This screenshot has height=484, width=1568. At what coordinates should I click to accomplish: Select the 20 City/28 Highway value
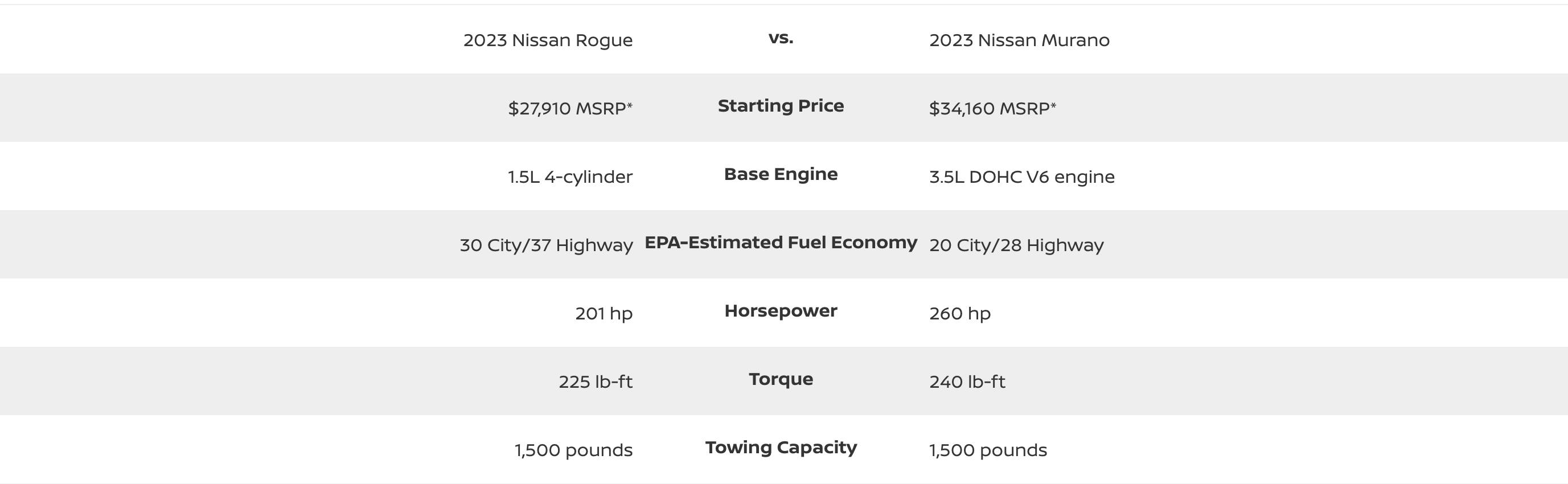1016,245
